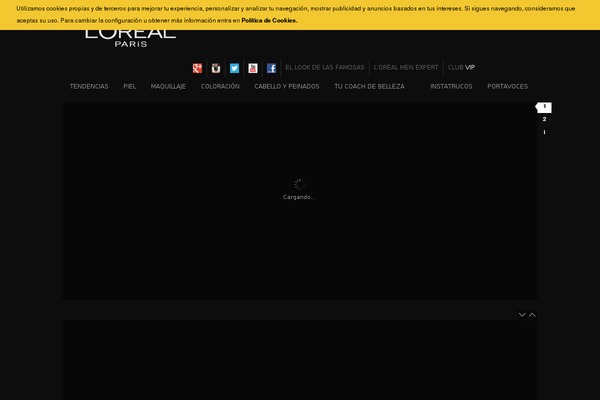Screen dimensions: 600x400
Task: Open the Piel menu item
Action: tap(130, 87)
